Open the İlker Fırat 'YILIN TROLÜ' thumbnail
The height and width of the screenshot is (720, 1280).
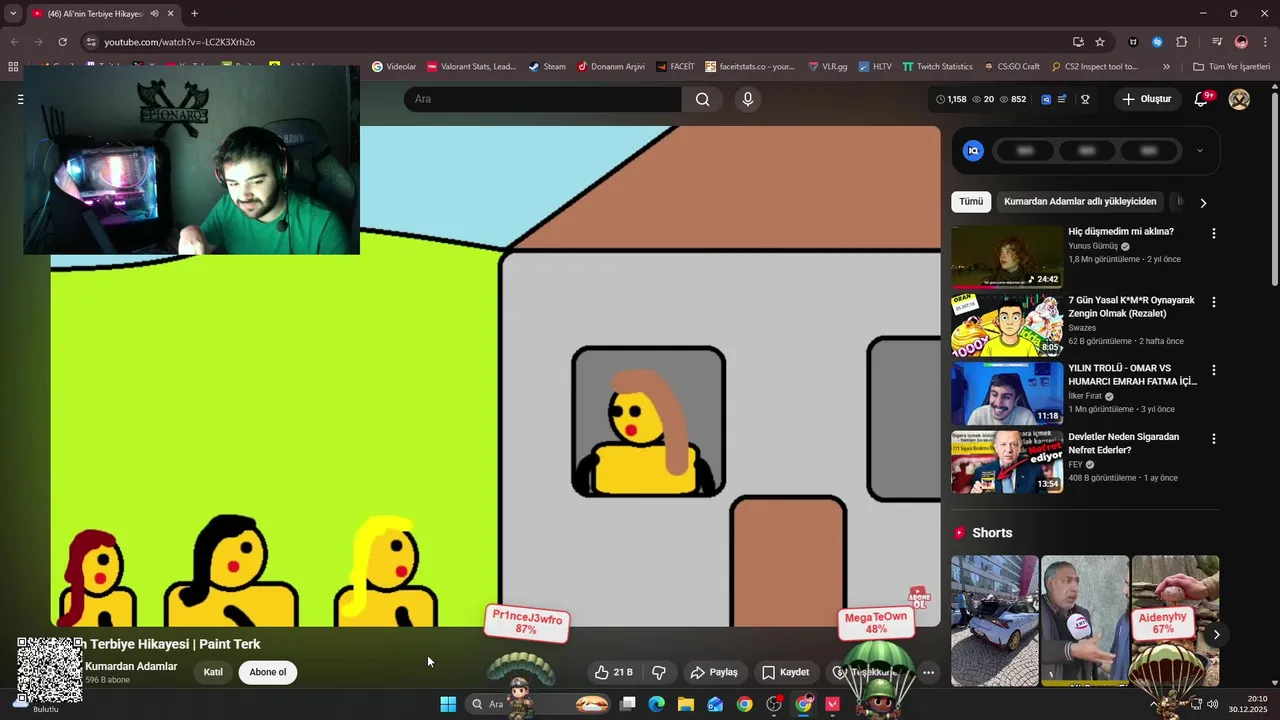point(1006,393)
